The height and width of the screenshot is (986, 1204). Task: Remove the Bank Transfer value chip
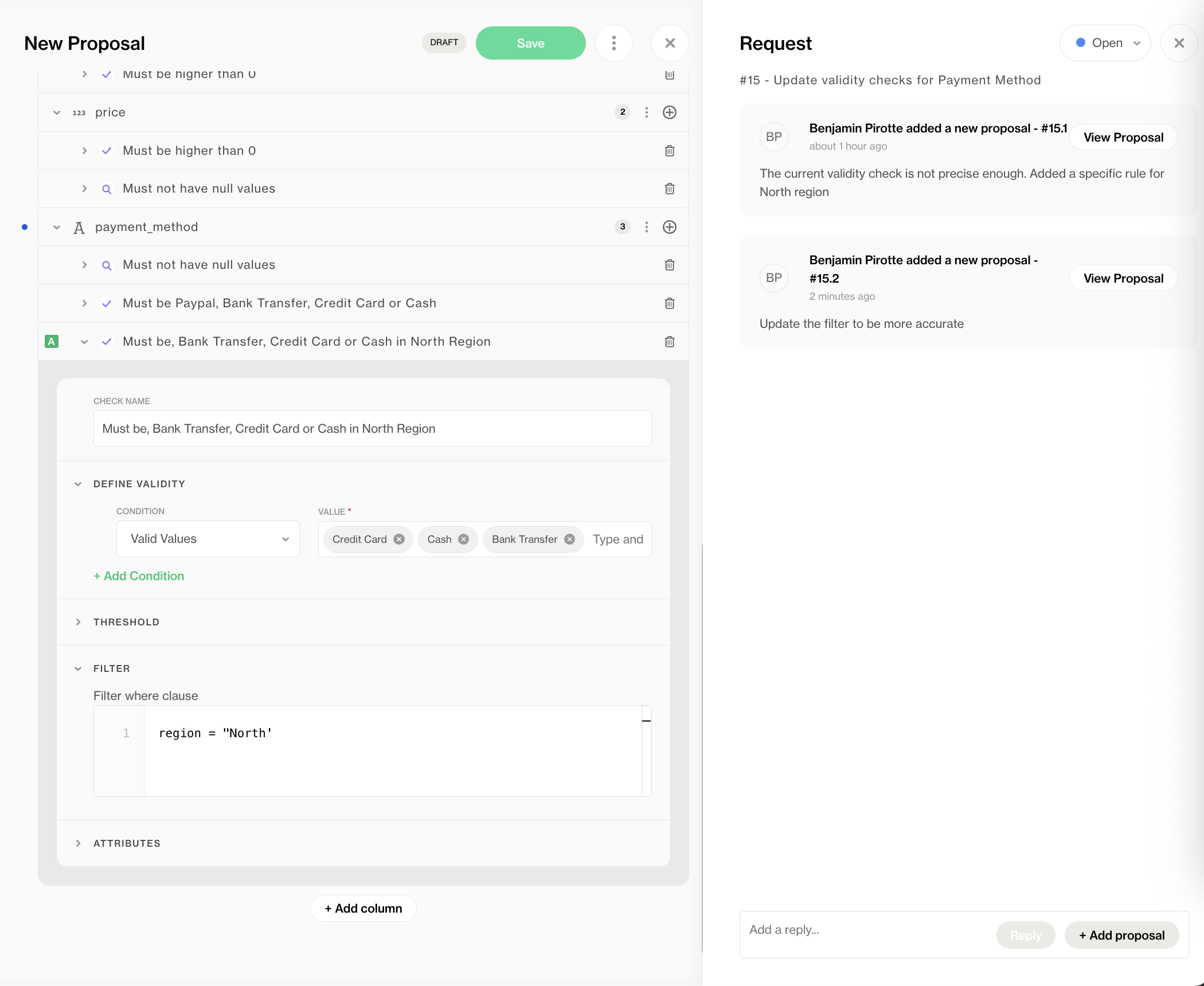pos(569,539)
